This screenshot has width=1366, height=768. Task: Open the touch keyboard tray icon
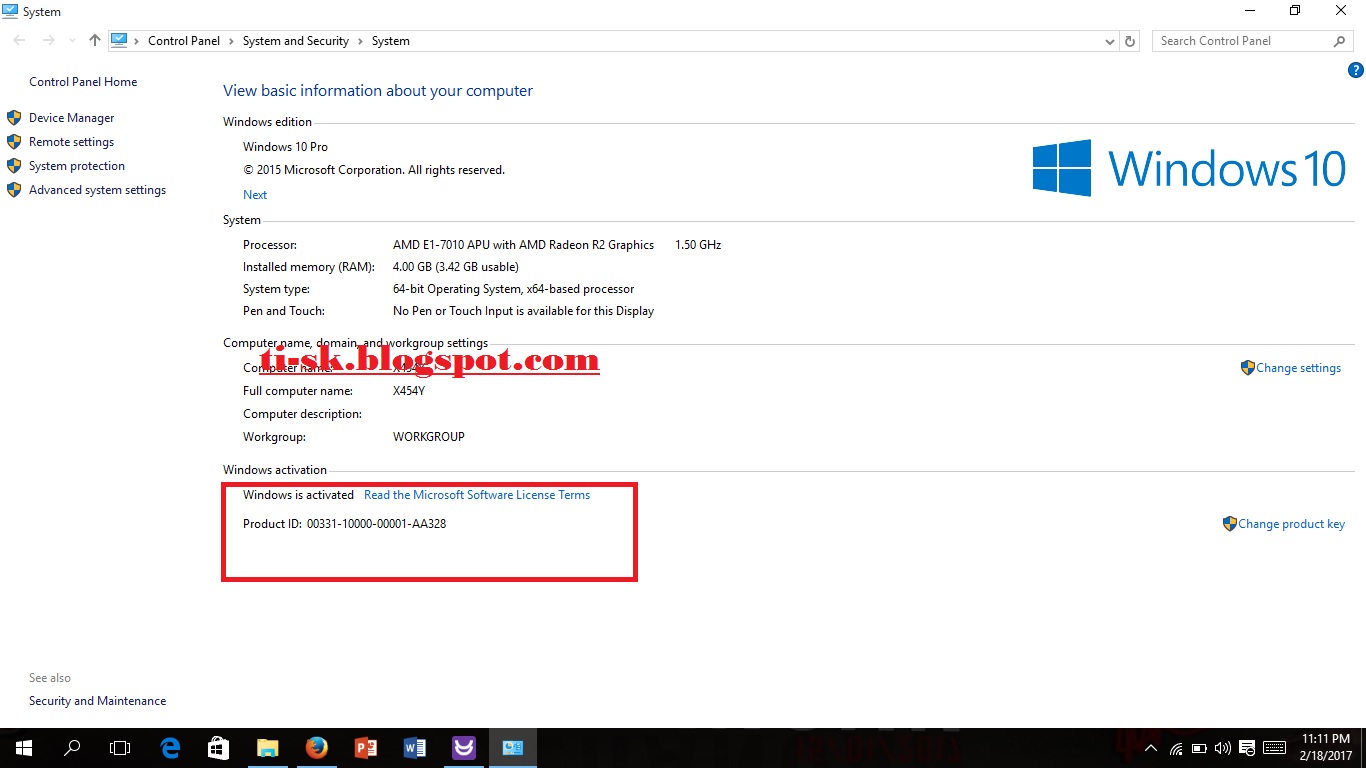1275,748
